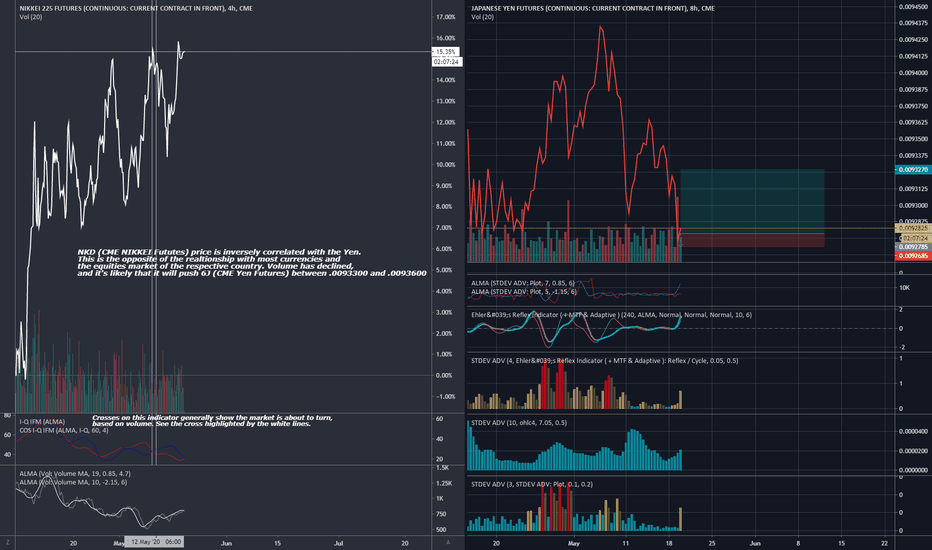The width and height of the screenshot is (932, 550).
Task: Click ALMA Volume MA 10 indicator label
Action: pos(73,482)
